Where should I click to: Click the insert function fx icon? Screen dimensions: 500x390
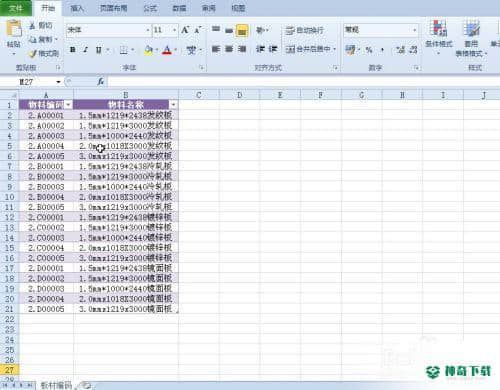click(x=100, y=81)
